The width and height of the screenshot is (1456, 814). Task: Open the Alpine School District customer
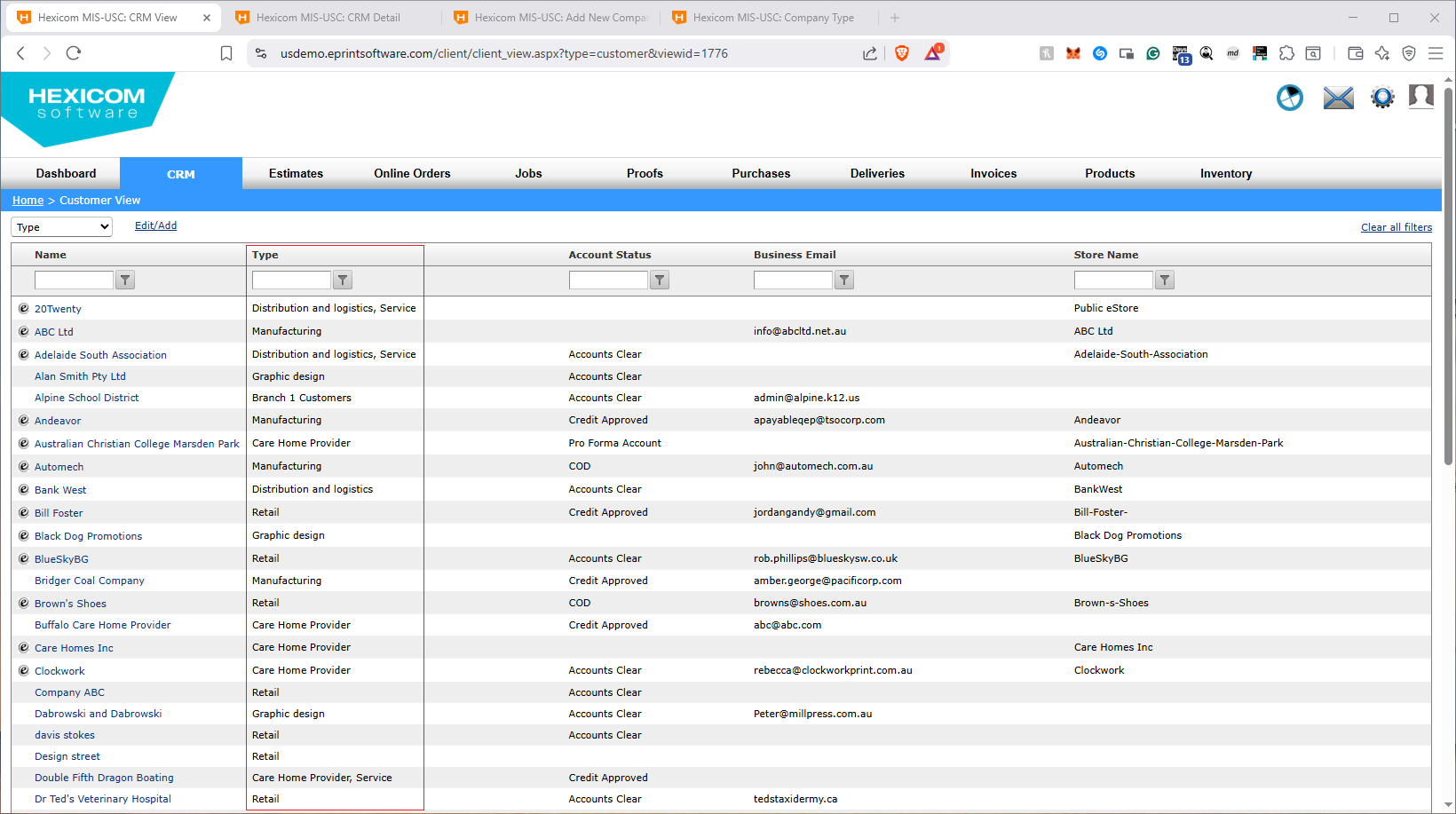pyautogui.click(x=86, y=398)
